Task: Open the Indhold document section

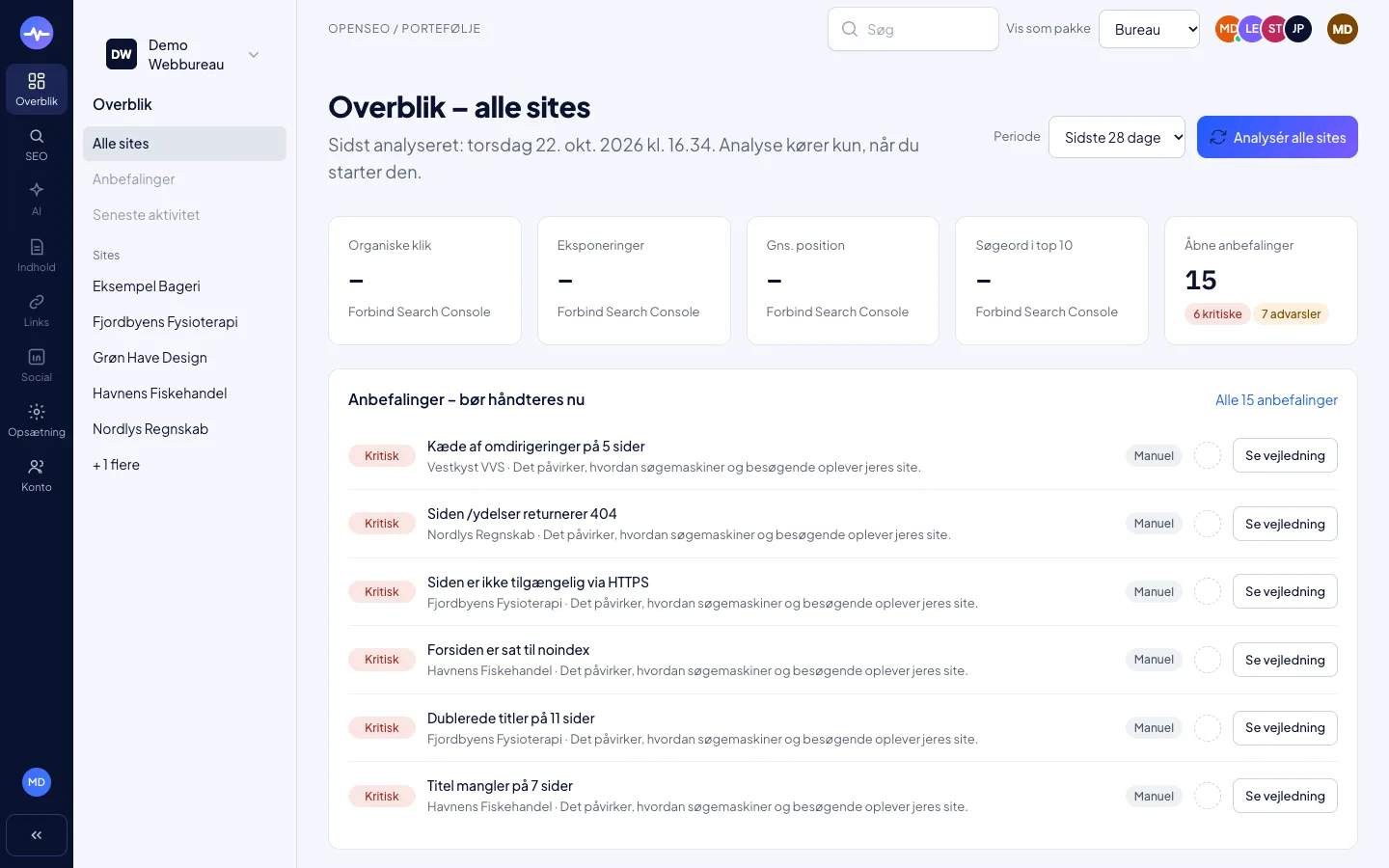Action: (x=37, y=256)
